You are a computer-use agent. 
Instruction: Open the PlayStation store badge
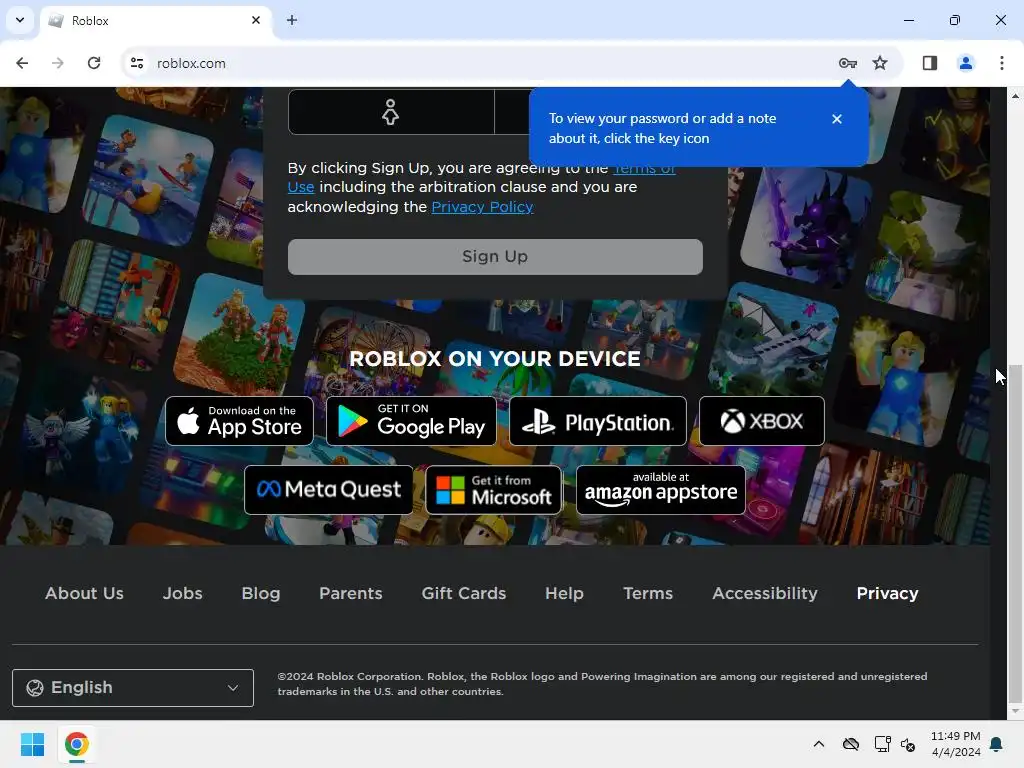[x=598, y=421]
